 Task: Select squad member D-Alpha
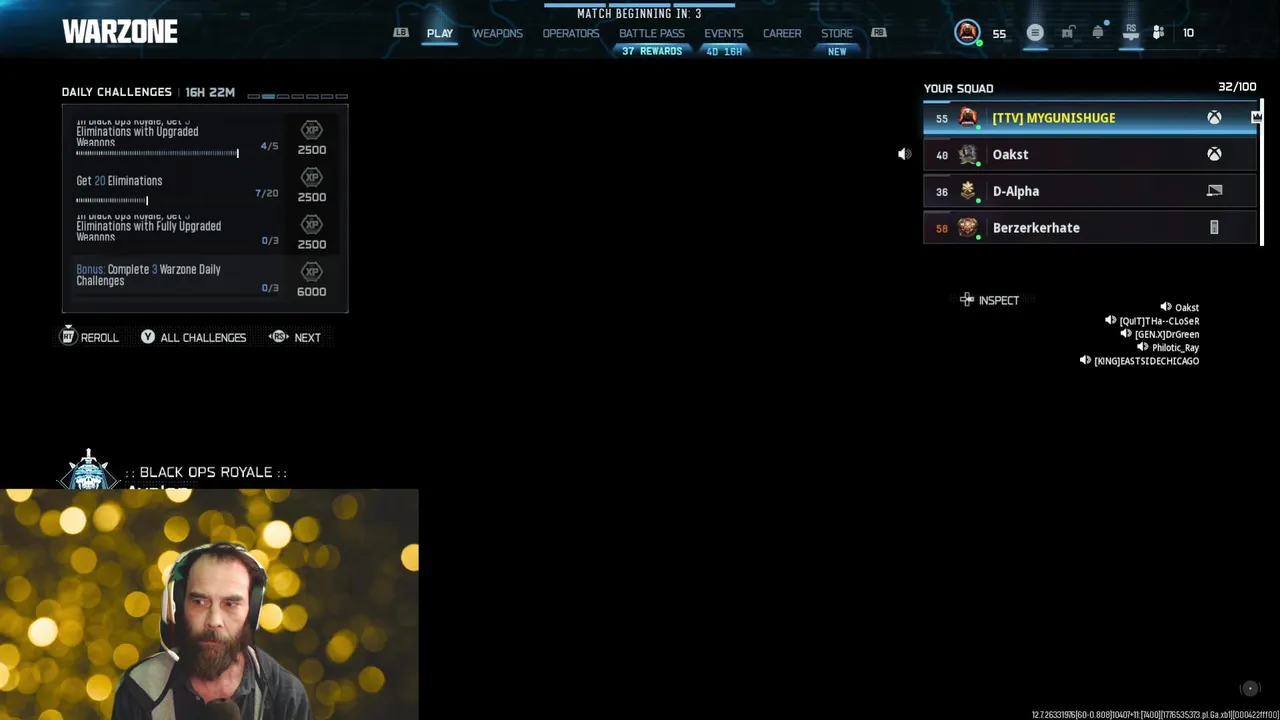tap(1090, 191)
